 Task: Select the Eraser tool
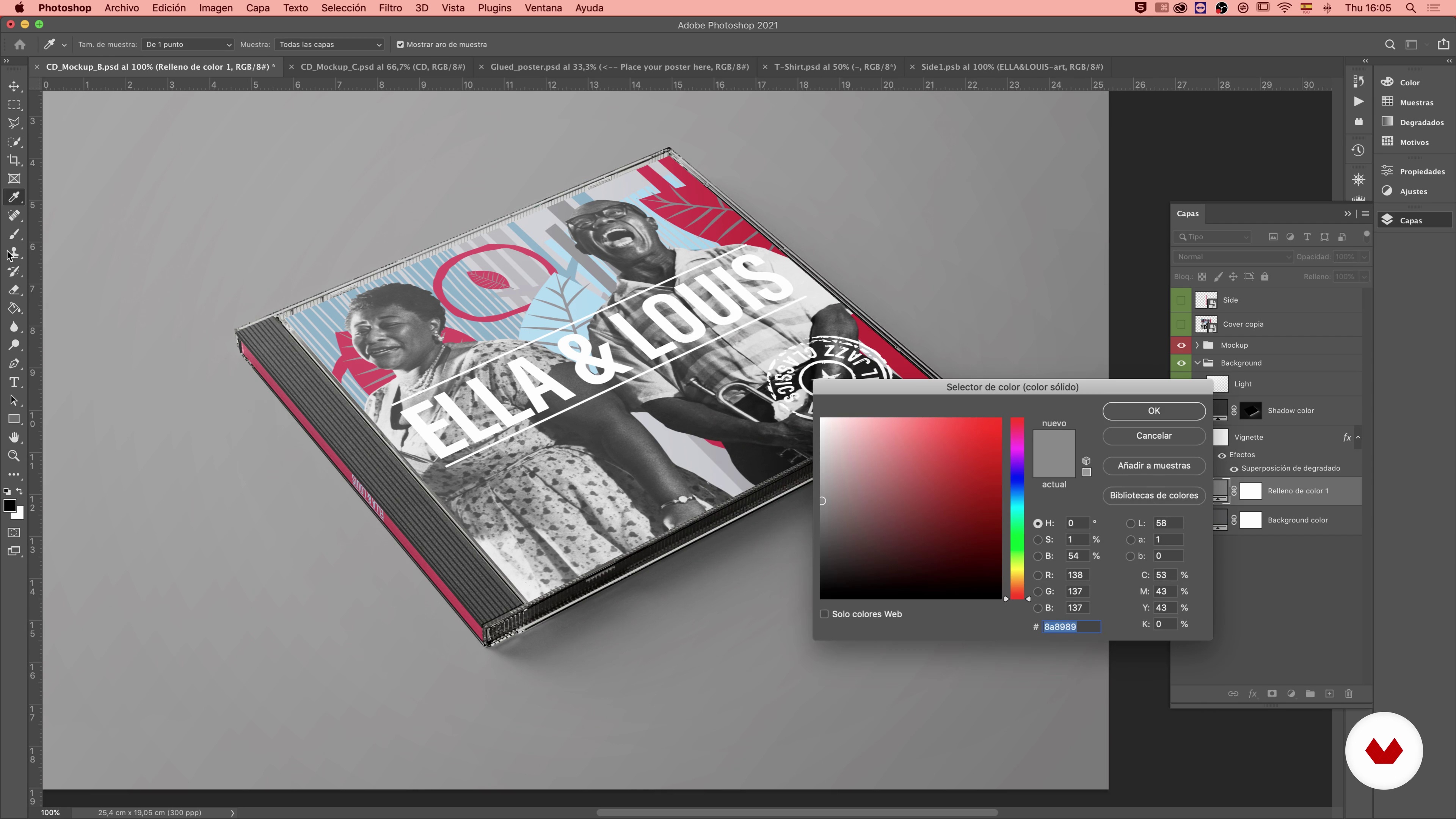tap(14, 290)
